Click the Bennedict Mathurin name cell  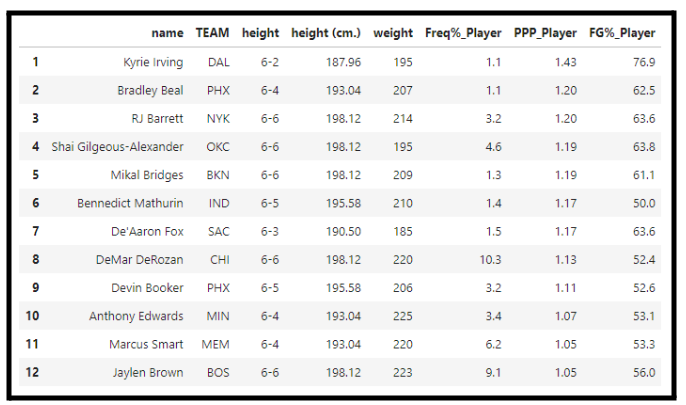[x=130, y=203]
